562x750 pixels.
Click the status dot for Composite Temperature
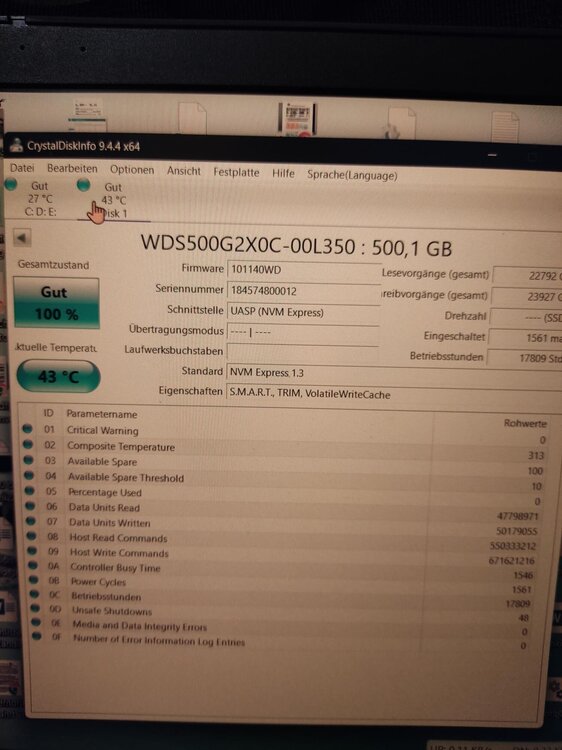click(x=28, y=444)
